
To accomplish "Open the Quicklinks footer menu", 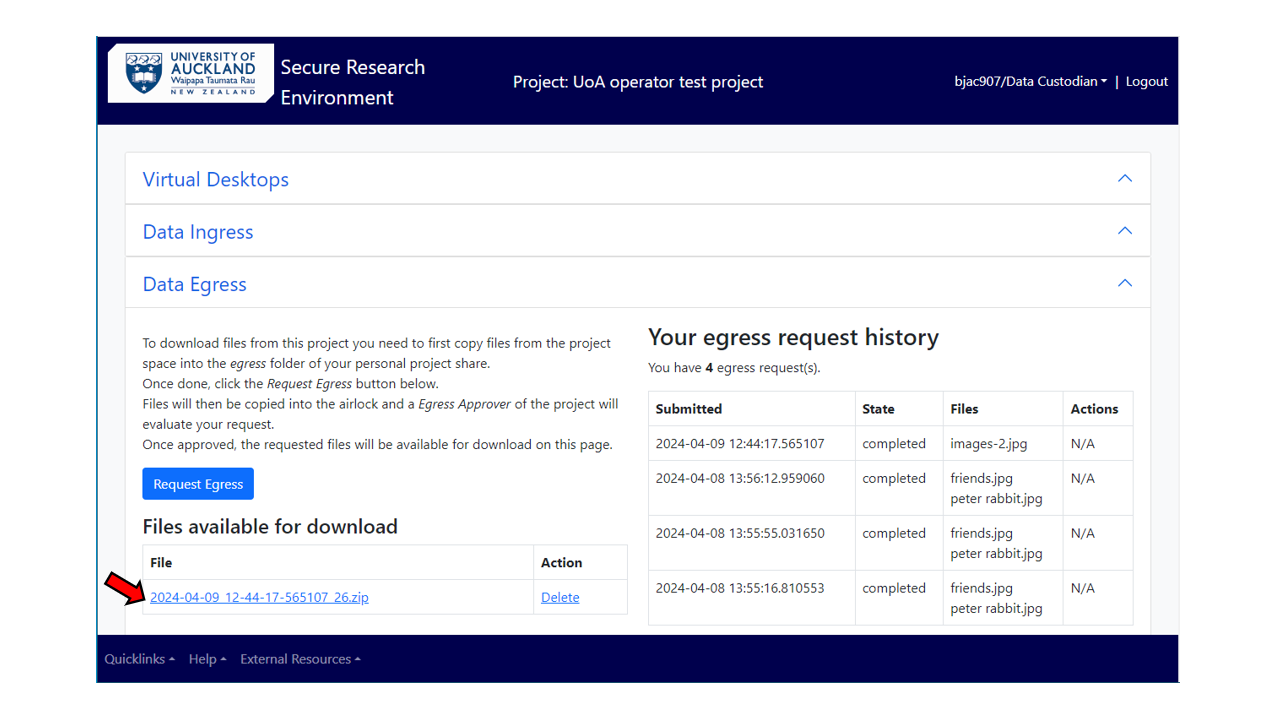I will 140,659.
